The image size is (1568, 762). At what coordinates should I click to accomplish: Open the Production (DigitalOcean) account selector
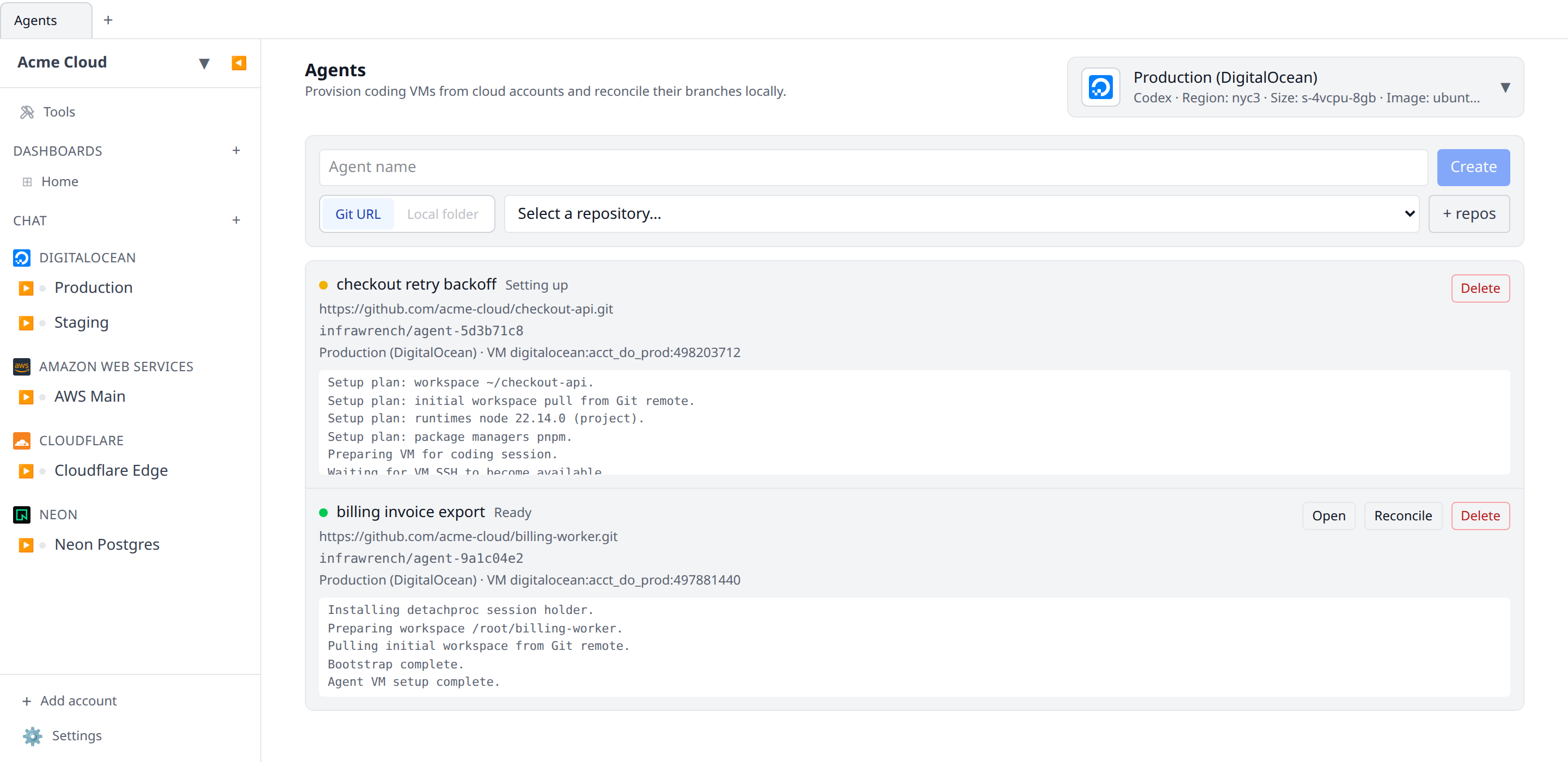point(1295,87)
